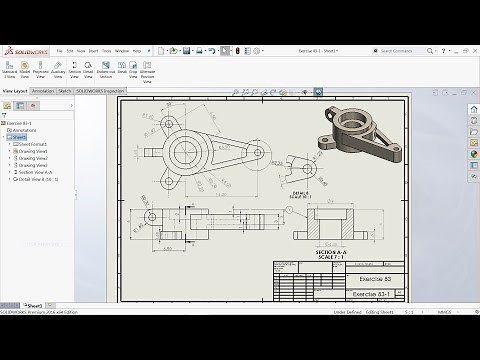Screen dimensions: 480x360
Task: Click Zoom to Fit in view toolbar
Action: point(235,92)
